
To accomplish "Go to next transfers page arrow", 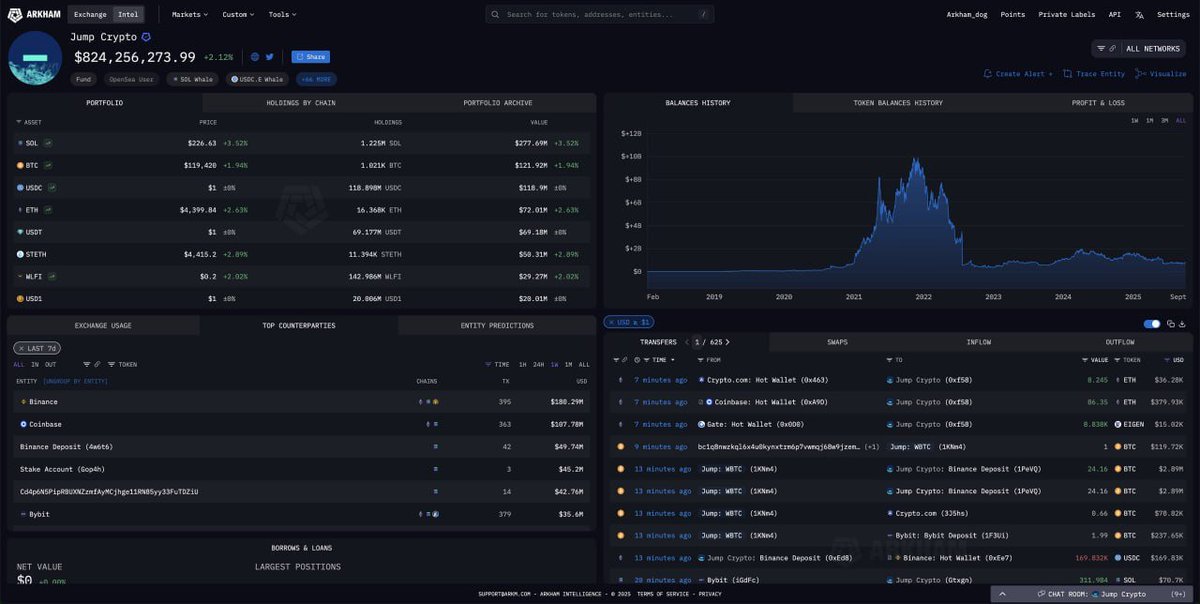I will (x=728, y=342).
